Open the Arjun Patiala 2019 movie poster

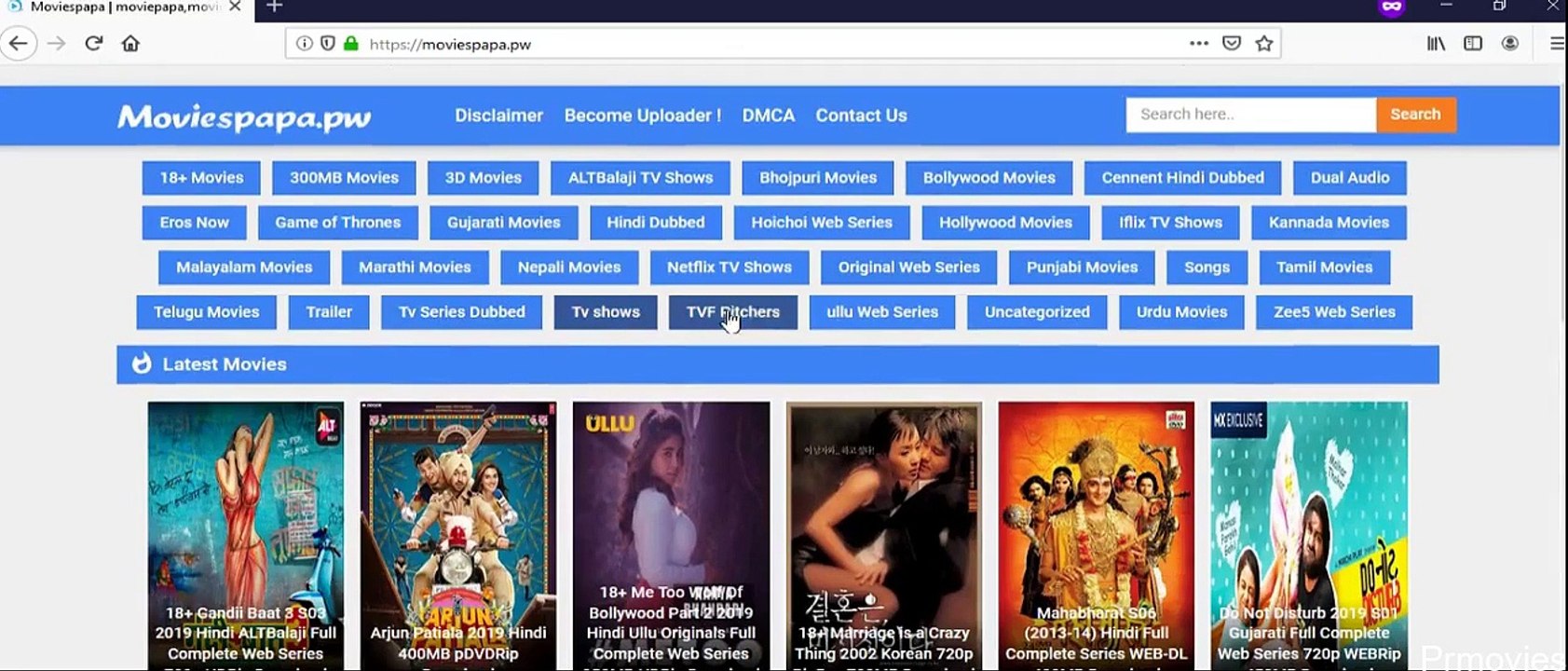[458, 536]
